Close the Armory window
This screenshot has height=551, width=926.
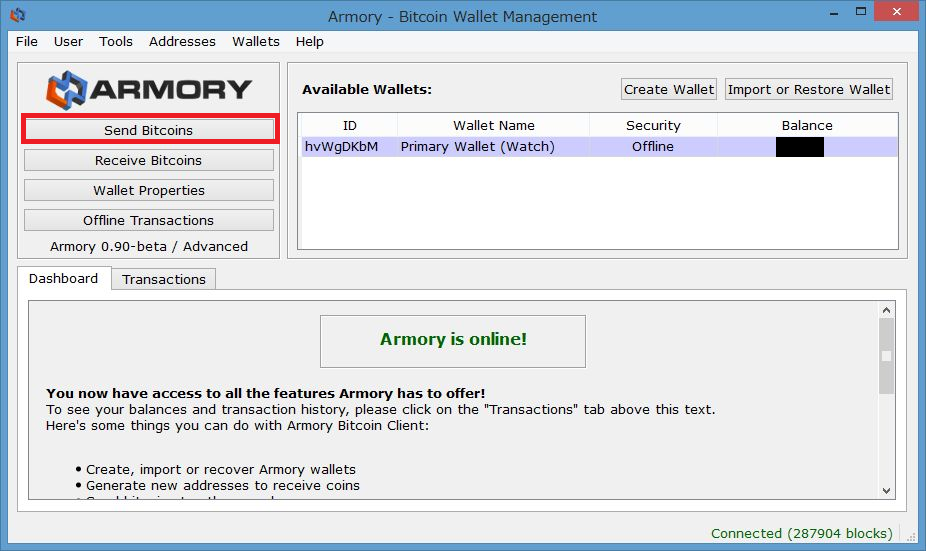point(896,11)
